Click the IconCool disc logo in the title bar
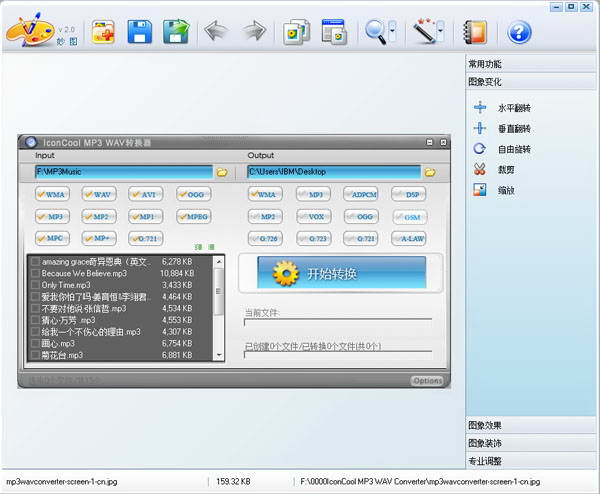Image resolution: width=600 pixels, height=494 pixels. point(31,142)
